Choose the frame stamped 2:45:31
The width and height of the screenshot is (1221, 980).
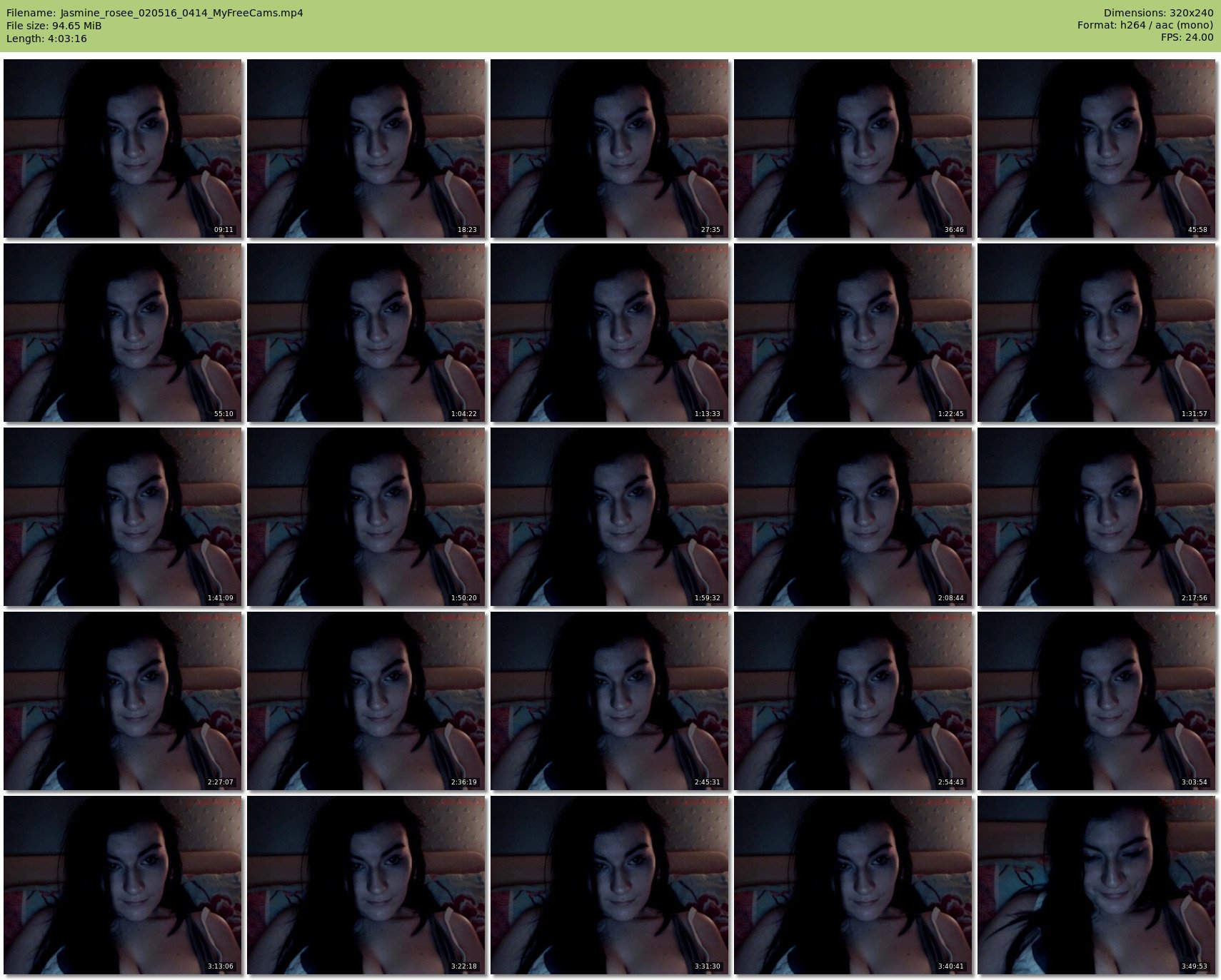[x=610, y=701]
